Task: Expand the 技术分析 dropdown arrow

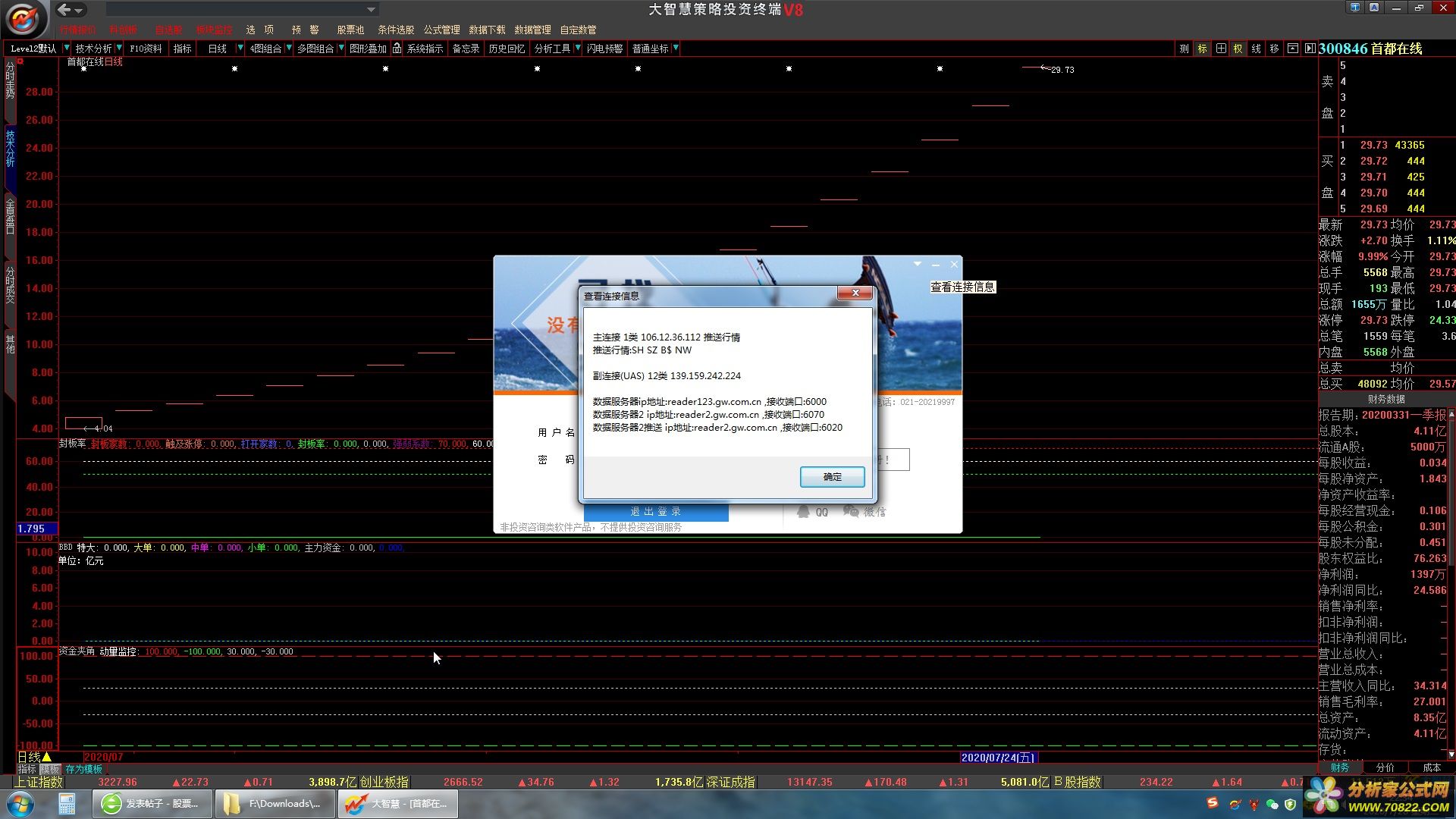Action: coord(119,48)
